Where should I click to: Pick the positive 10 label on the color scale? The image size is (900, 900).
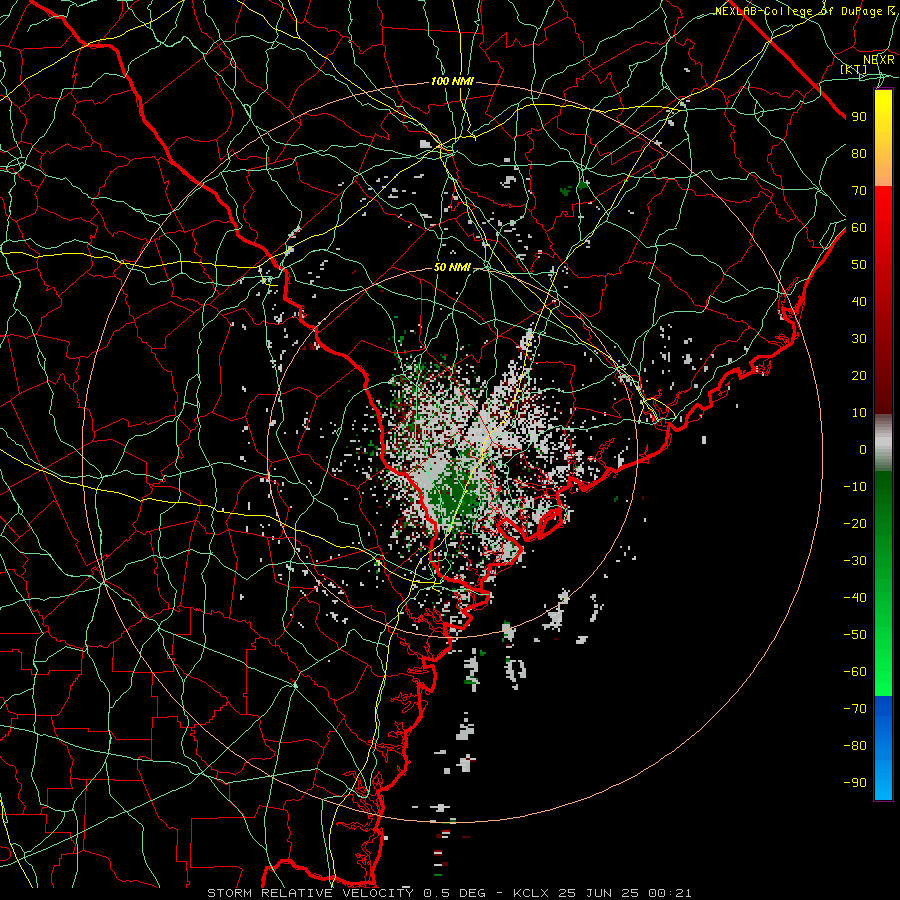859,413
